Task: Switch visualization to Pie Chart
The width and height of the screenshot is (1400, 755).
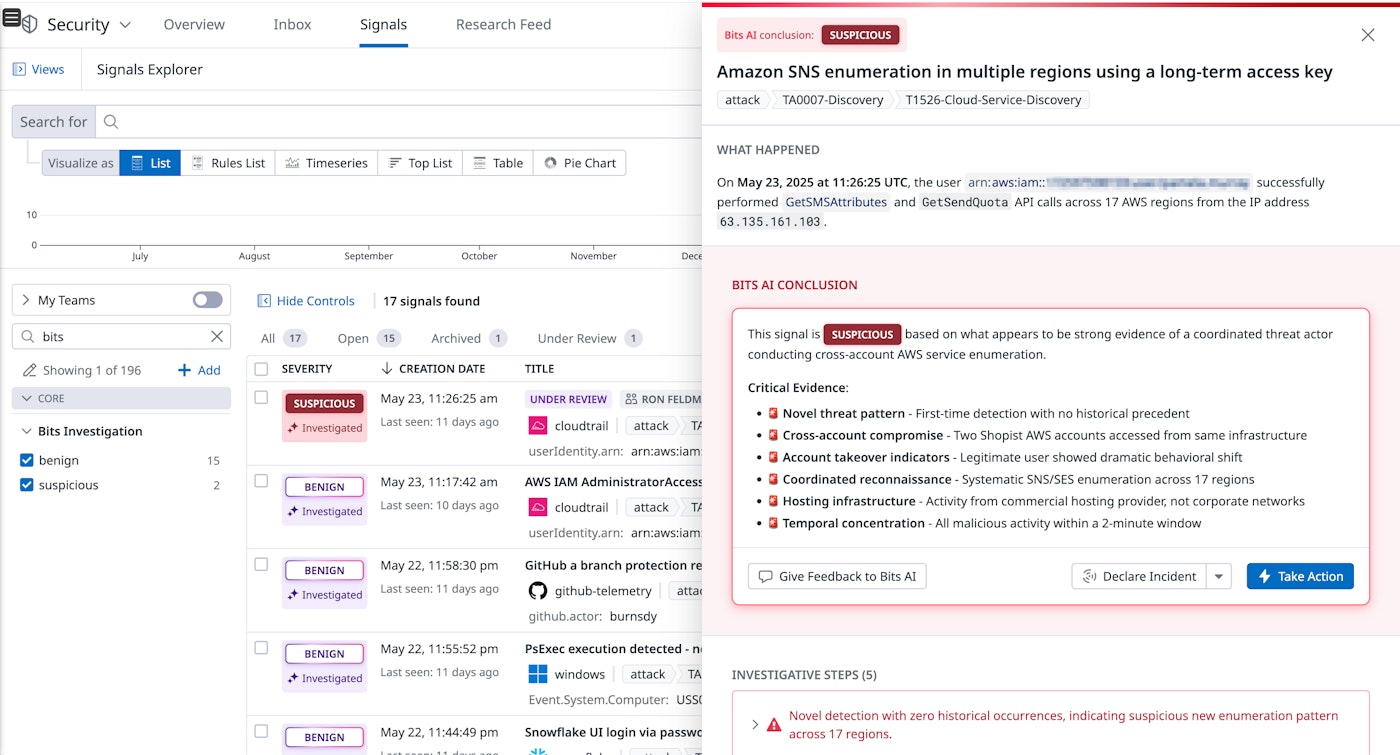Action: coord(580,163)
